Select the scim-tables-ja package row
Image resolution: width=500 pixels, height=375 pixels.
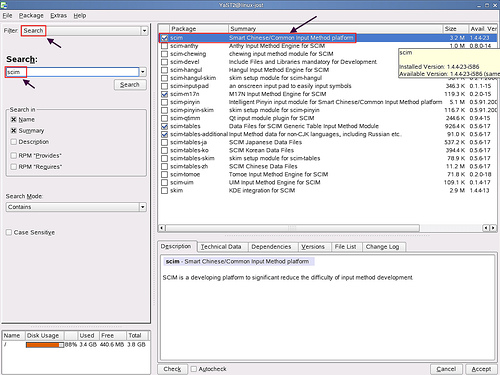pos(328,142)
